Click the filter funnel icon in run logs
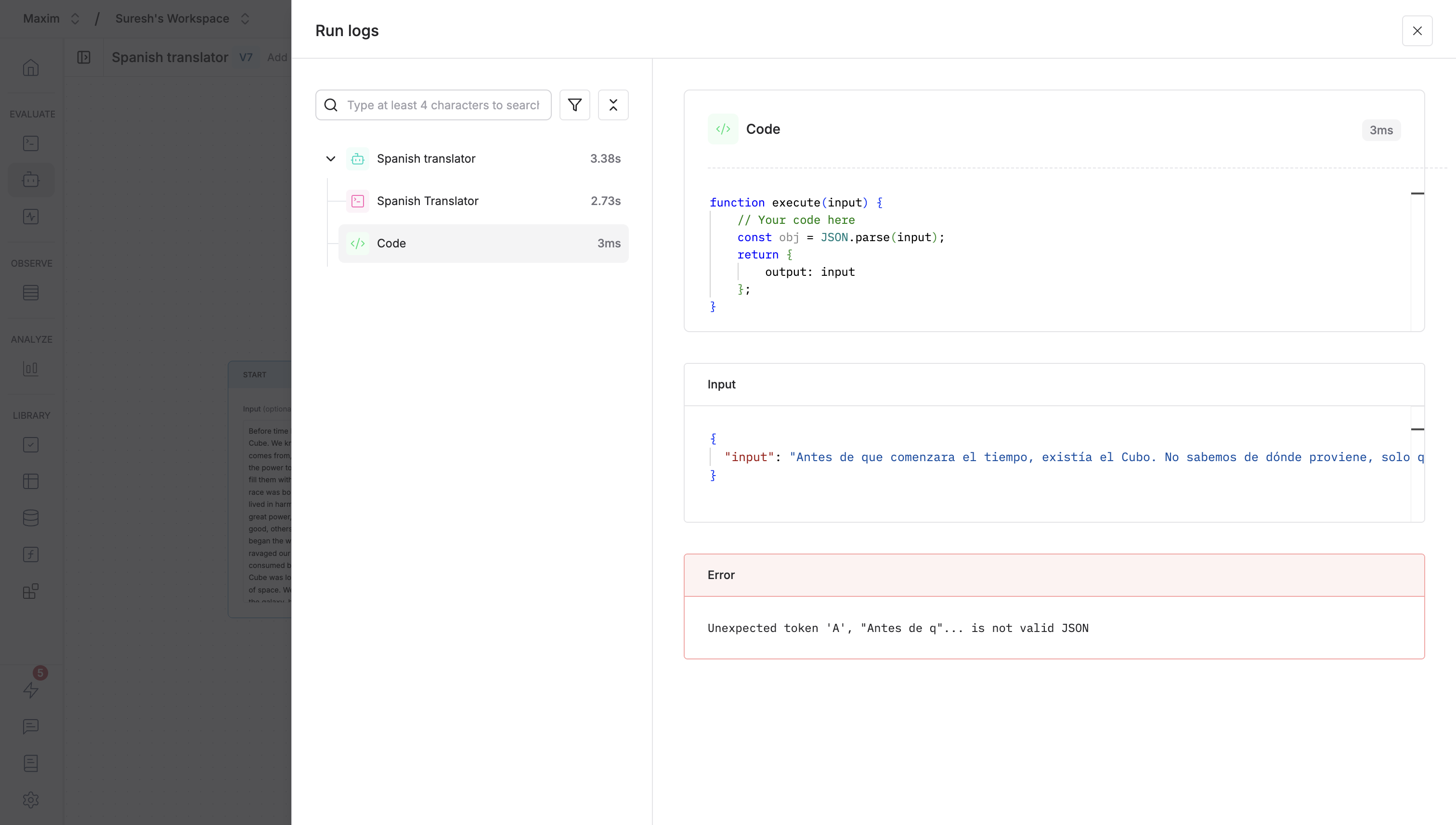 click(575, 105)
